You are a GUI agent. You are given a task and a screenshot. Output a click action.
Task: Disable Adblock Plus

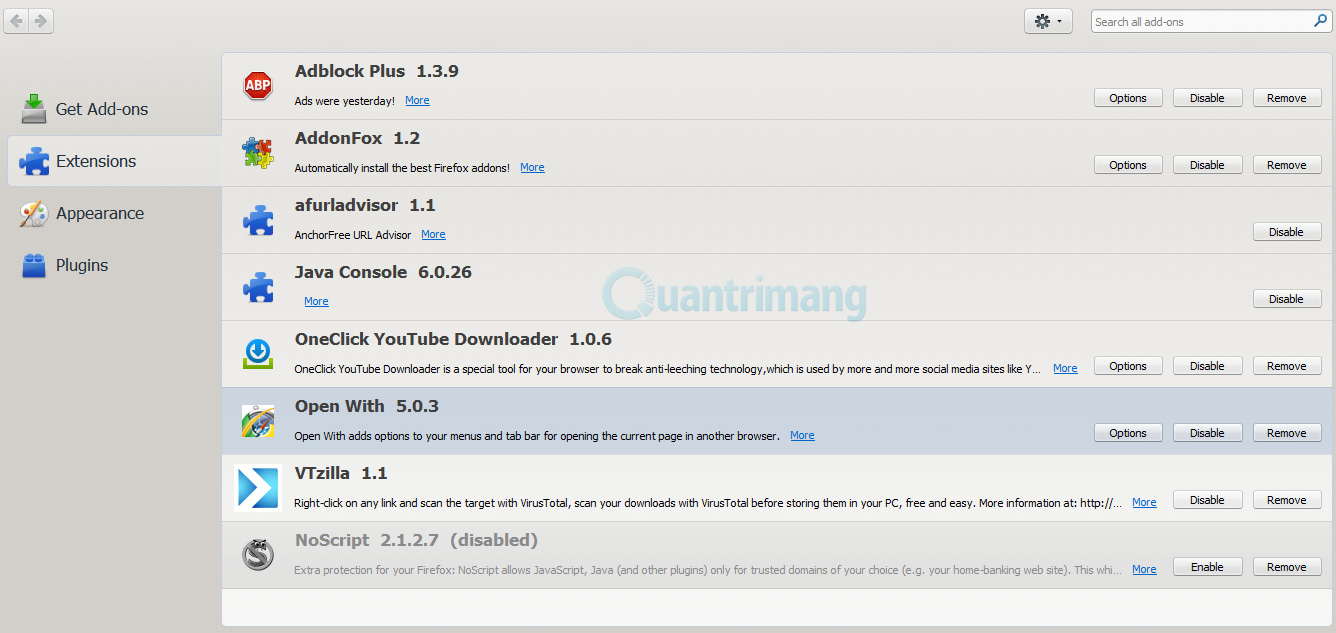click(1207, 98)
